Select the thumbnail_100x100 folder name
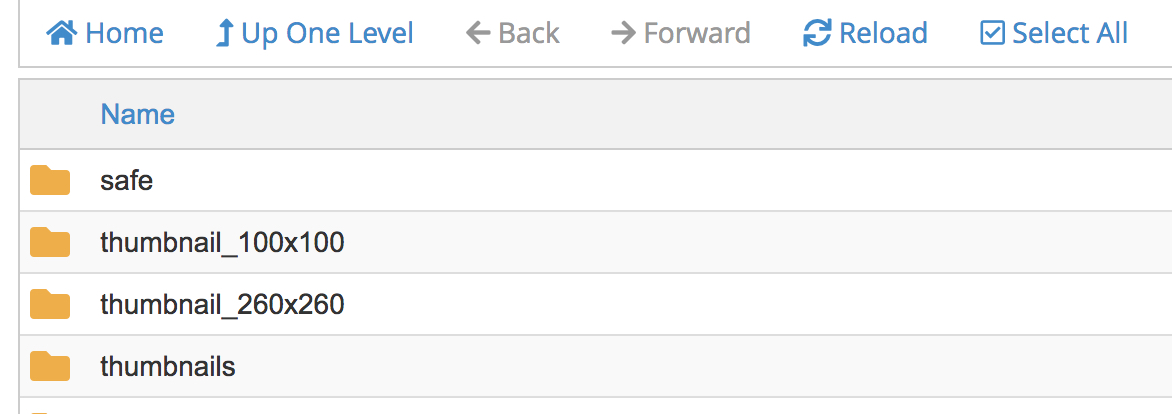Image resolution: width=1172 pixels, height=414 pixels. [x=222, y=243]
